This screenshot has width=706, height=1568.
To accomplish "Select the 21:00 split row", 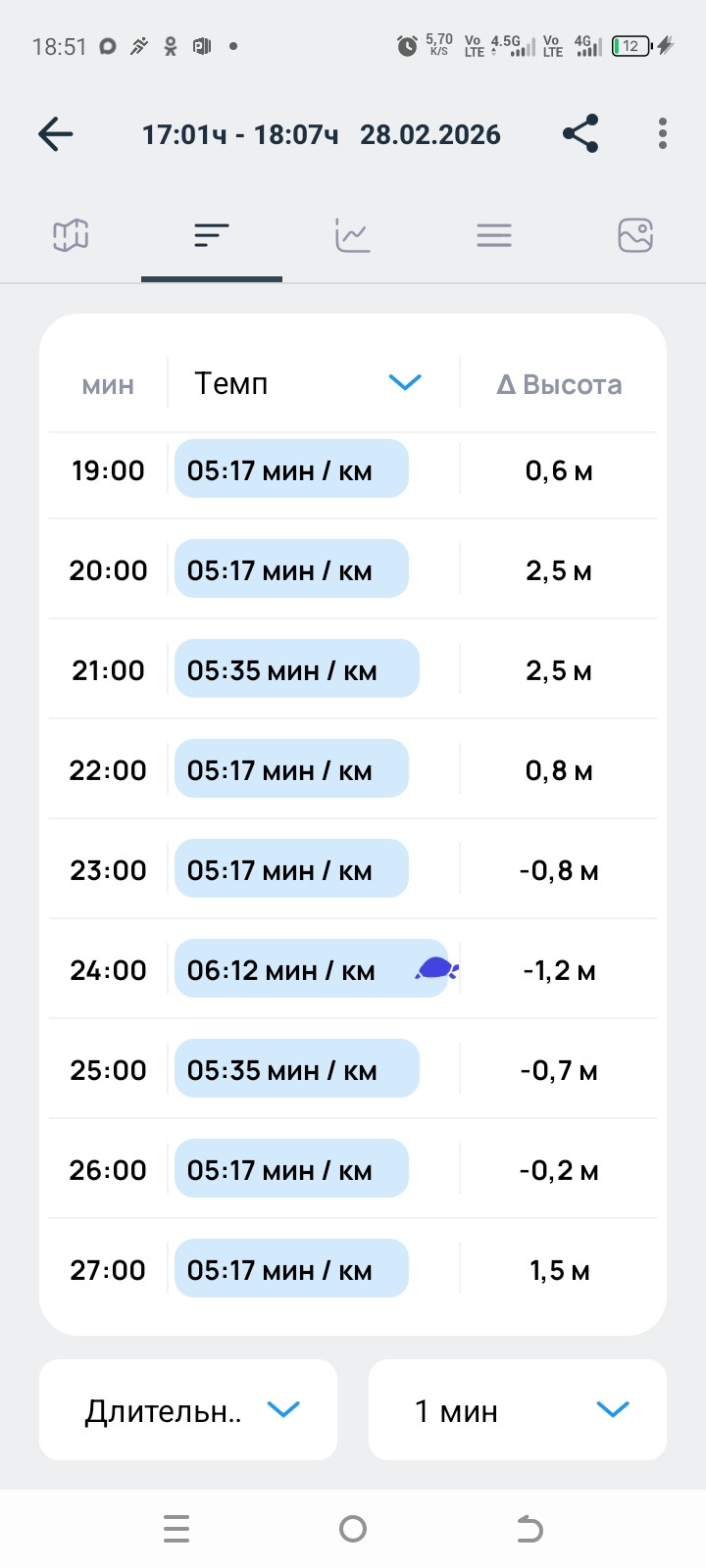I will (353, 669).
